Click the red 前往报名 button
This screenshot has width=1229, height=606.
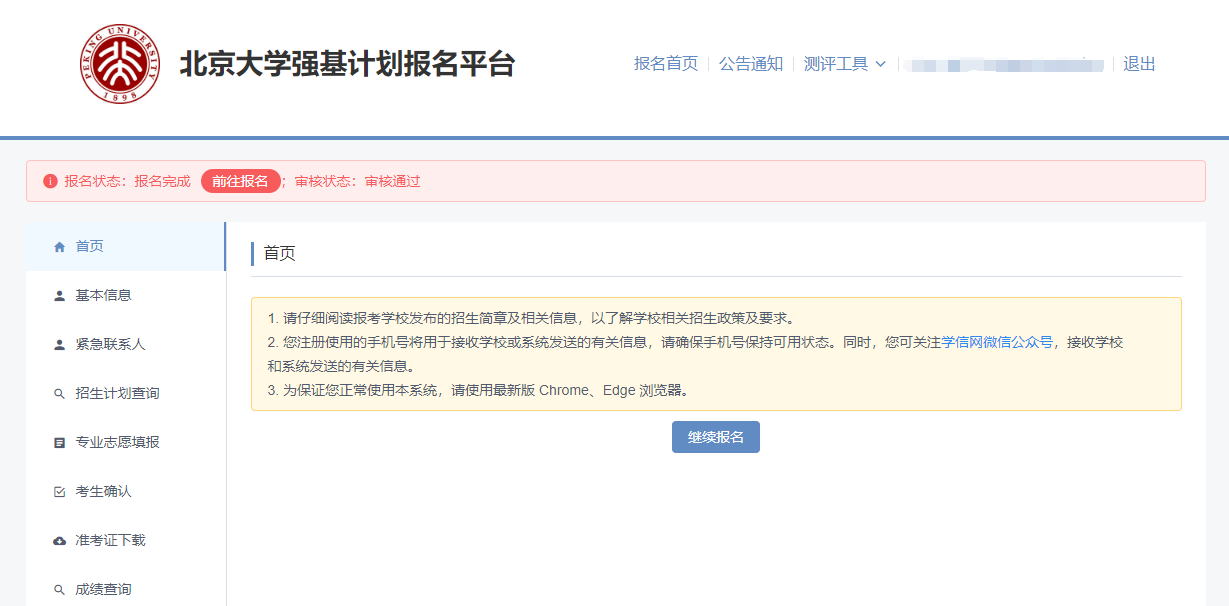(240, 181)
